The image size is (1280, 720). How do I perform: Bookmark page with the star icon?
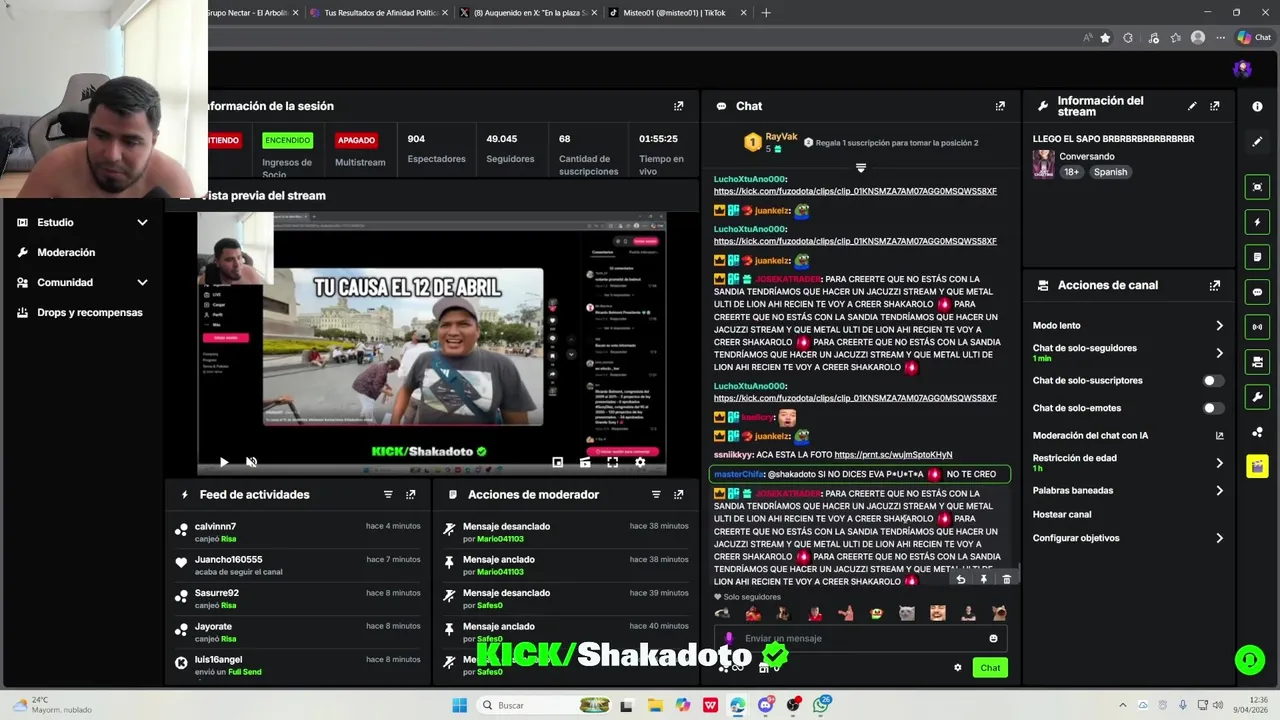coord(1105,38)
